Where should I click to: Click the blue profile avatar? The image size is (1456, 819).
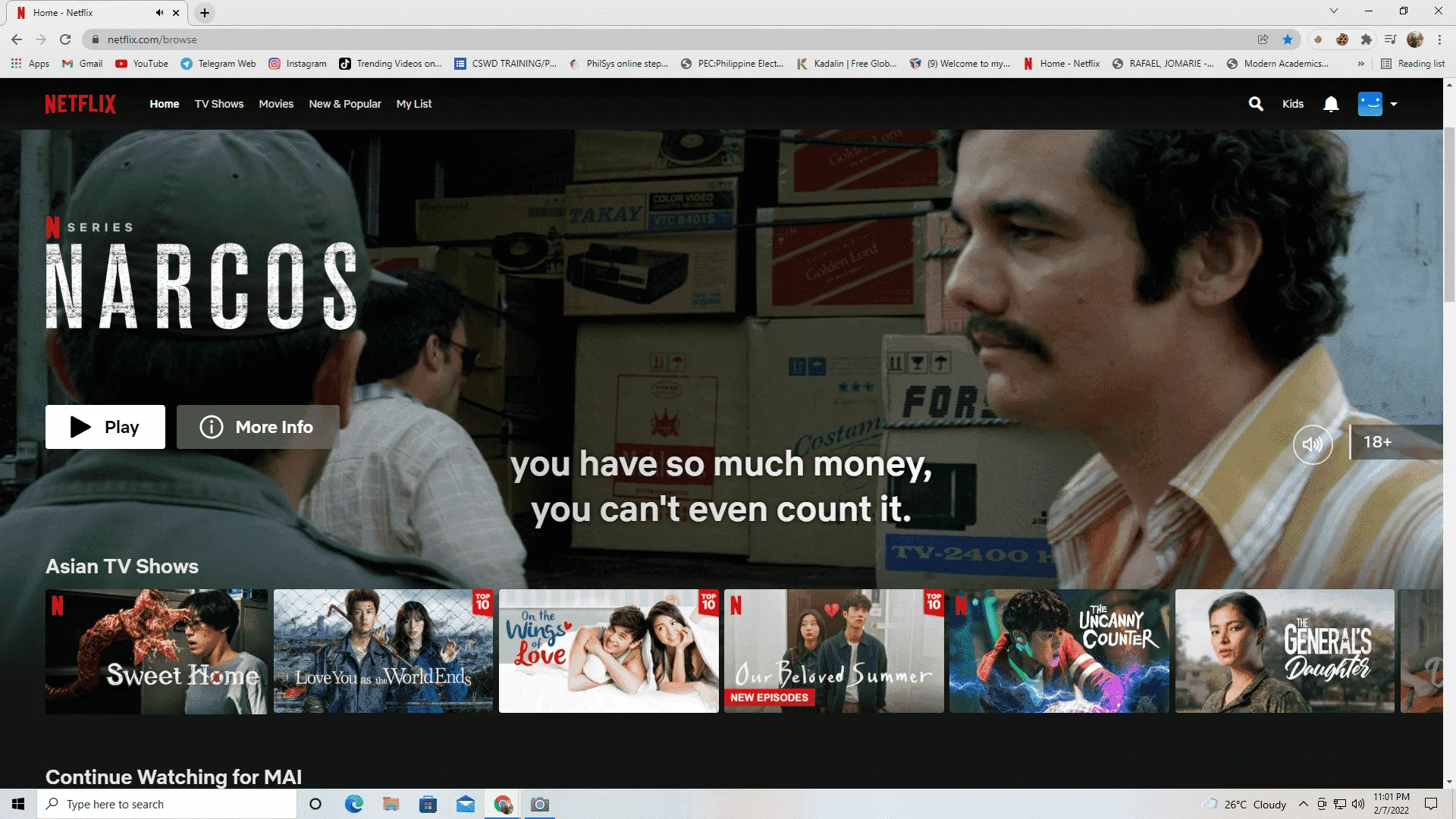pyautogui.click(x=1370, y=104)
